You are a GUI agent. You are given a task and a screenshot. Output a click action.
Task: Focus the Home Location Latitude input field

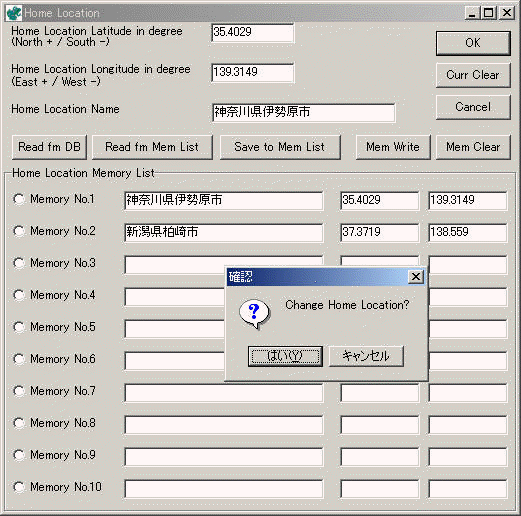[x=253, y=33]
